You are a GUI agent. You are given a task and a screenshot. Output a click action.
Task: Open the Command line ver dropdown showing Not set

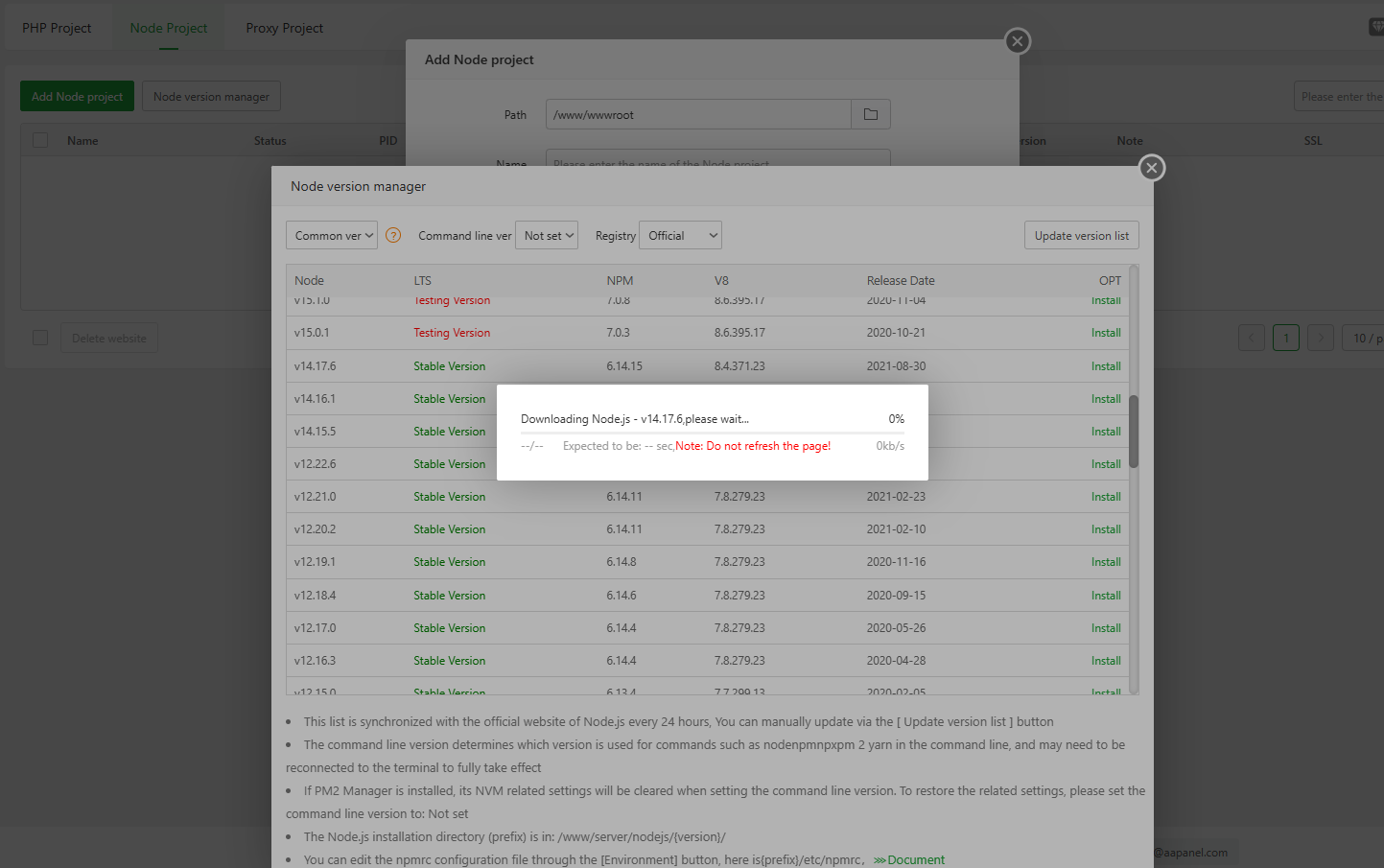tap(547, 235)
